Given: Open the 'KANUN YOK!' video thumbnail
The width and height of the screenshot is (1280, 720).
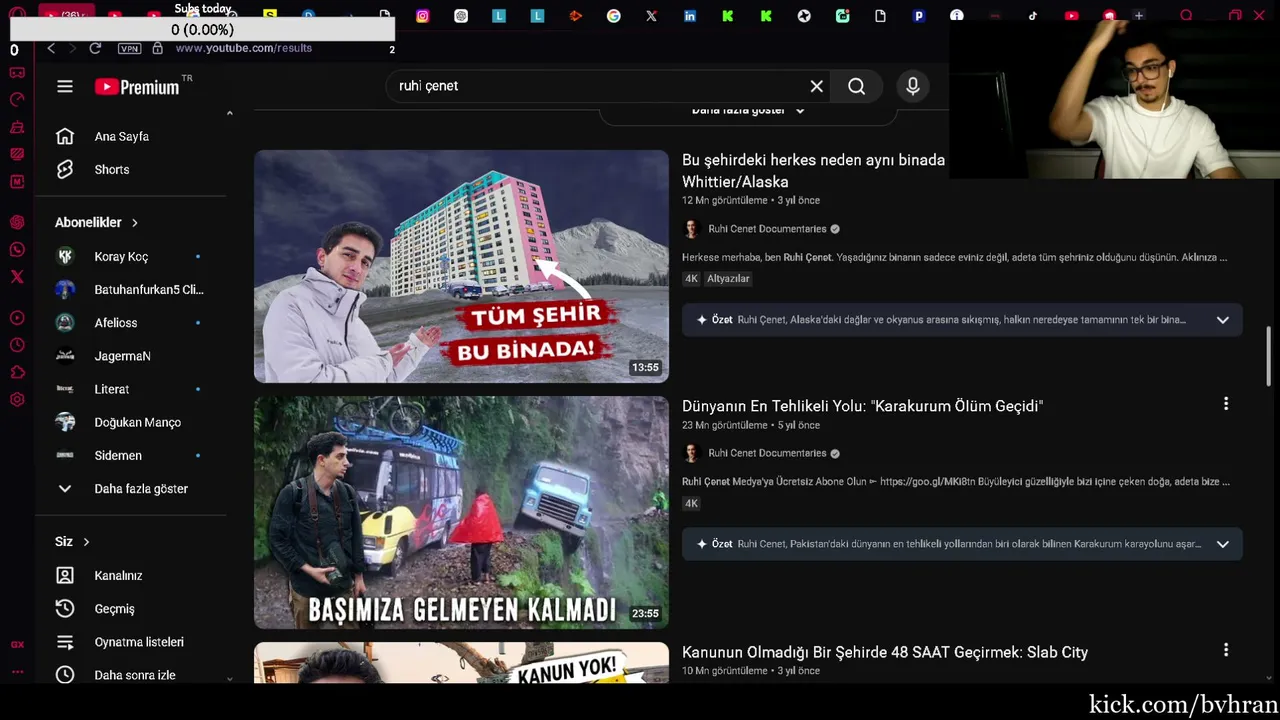Looking at the screenshot, I should [x=461, y=663].
